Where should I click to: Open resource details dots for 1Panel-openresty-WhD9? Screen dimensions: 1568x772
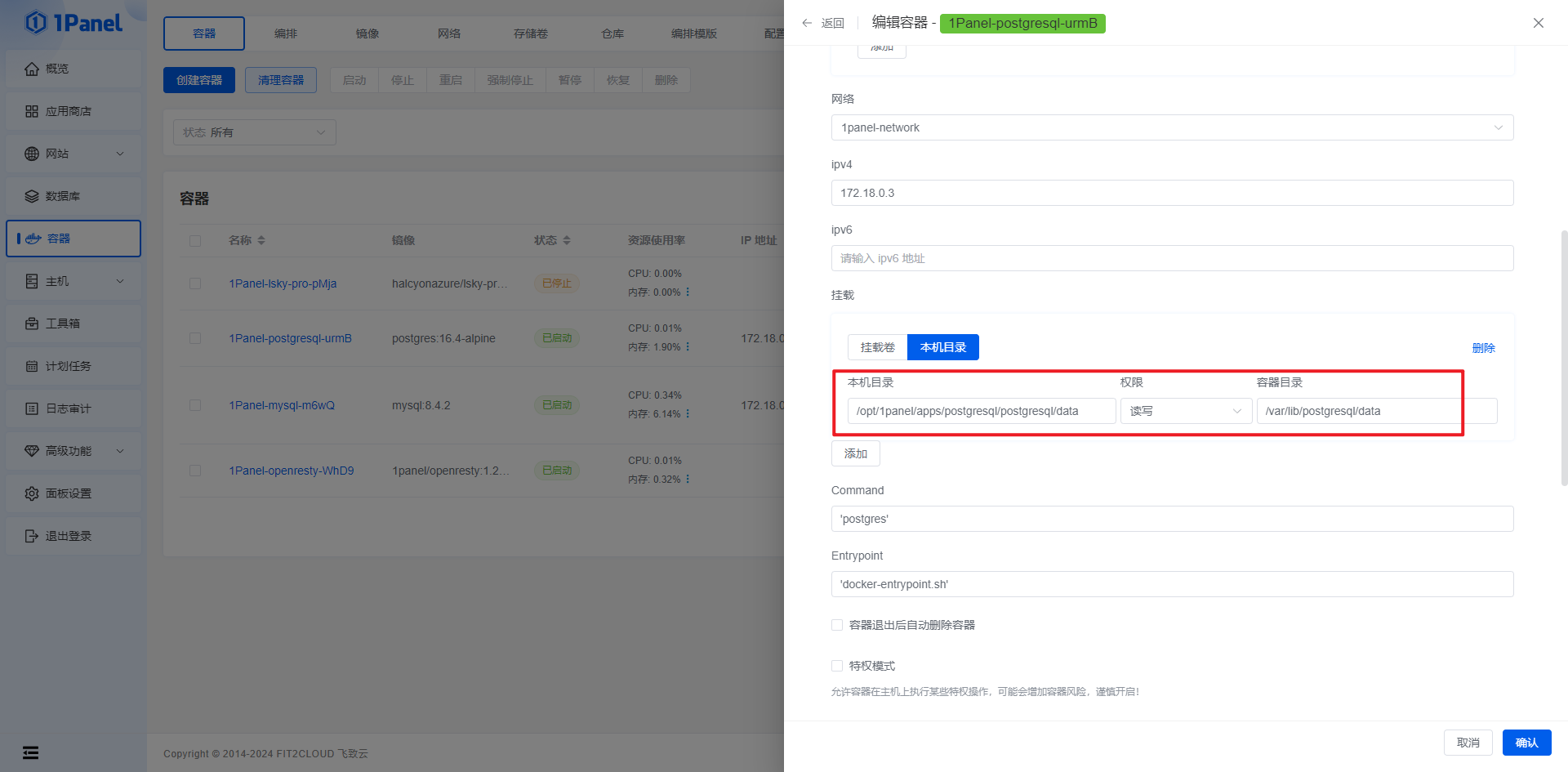point(688,479)
